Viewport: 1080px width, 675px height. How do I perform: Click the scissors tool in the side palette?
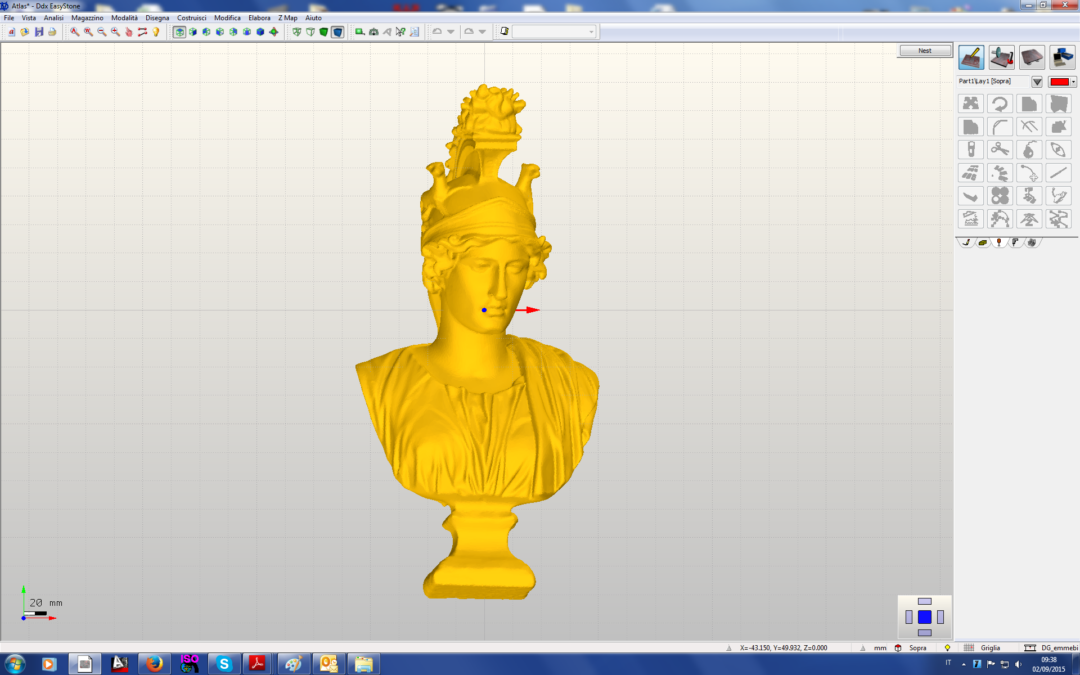(x=999, y=150)
